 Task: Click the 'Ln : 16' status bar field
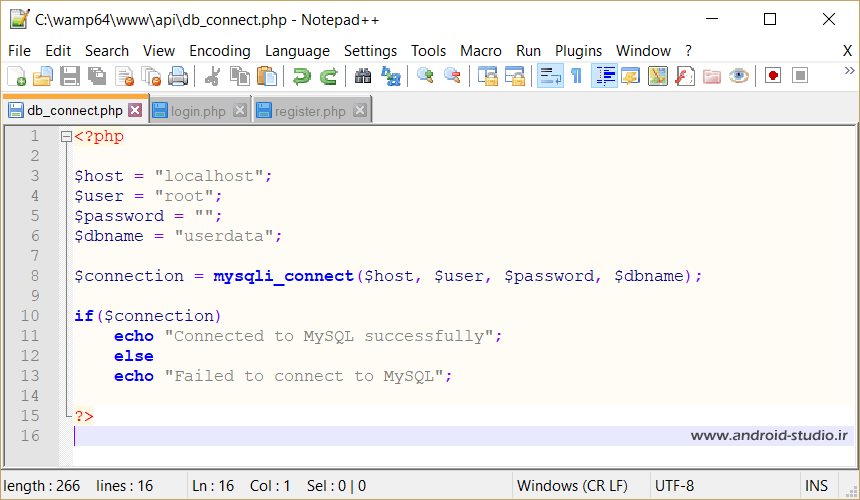213,486
